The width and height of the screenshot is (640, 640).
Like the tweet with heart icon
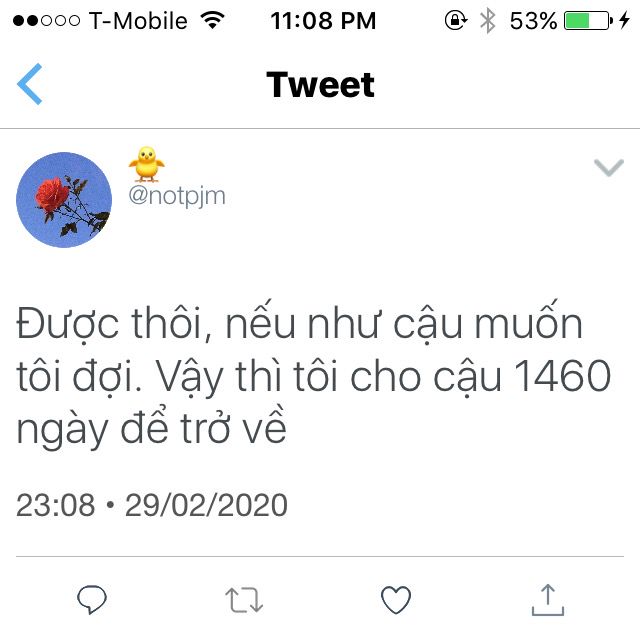tap(396, 600)
